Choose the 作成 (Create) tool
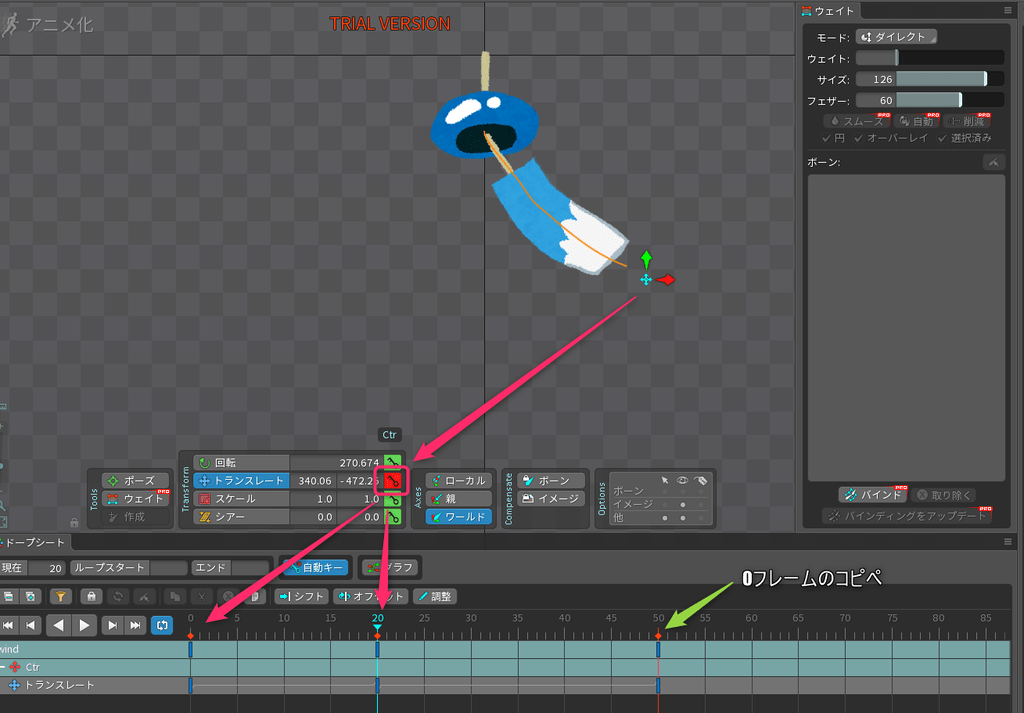1024x713 pixels. coord(135,516)
